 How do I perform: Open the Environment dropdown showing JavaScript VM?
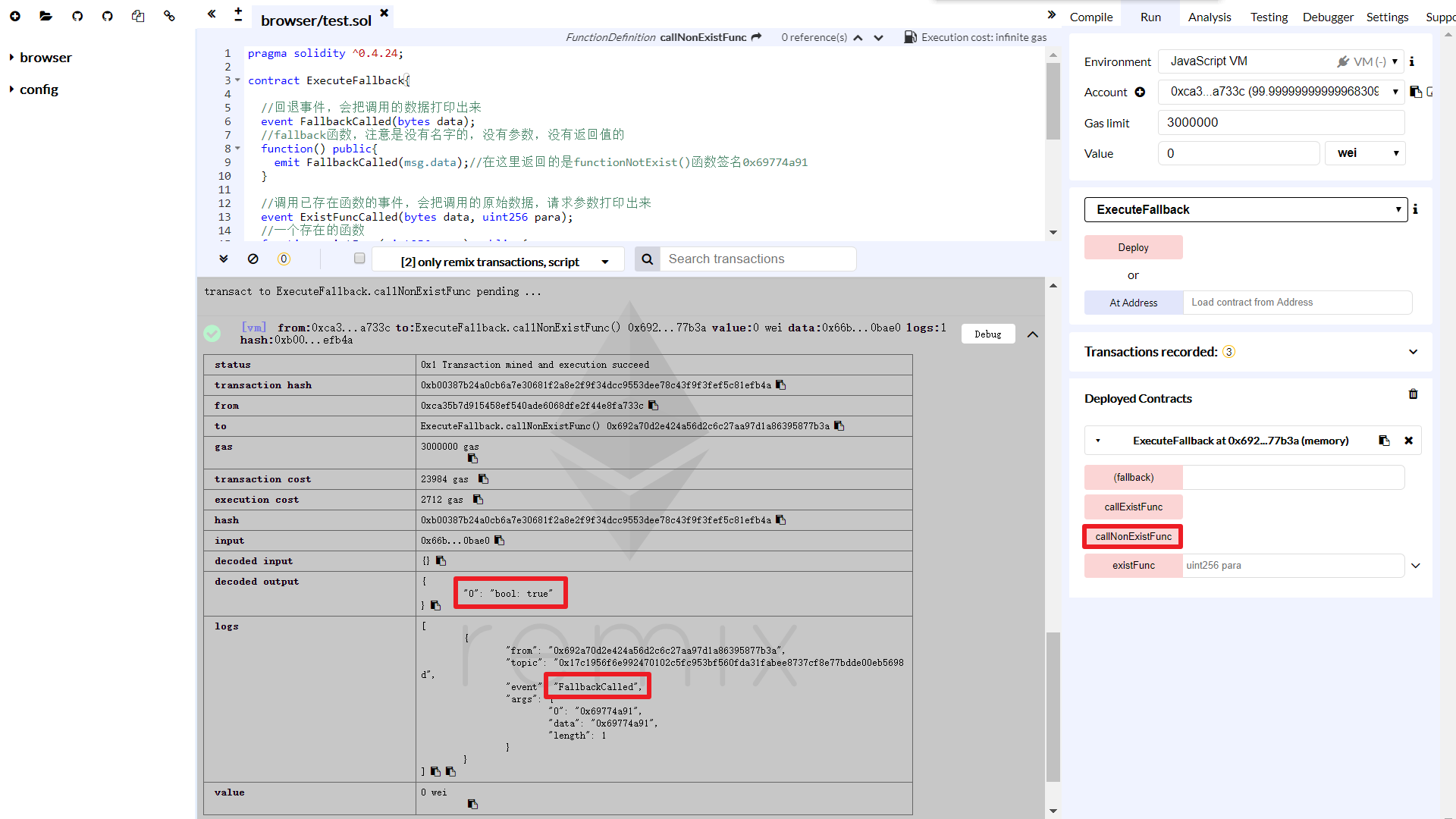1281,61
